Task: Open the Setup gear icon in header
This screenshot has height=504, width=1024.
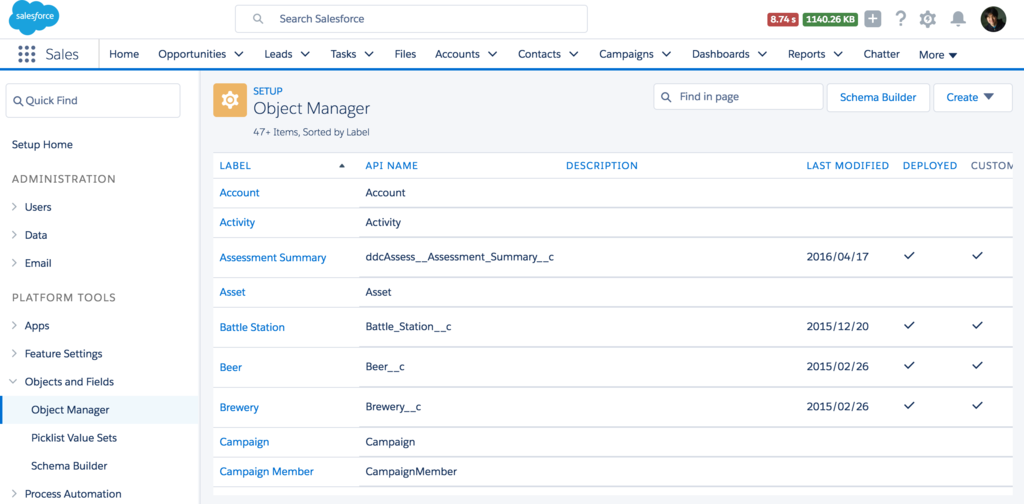Action: coord(928,19)
